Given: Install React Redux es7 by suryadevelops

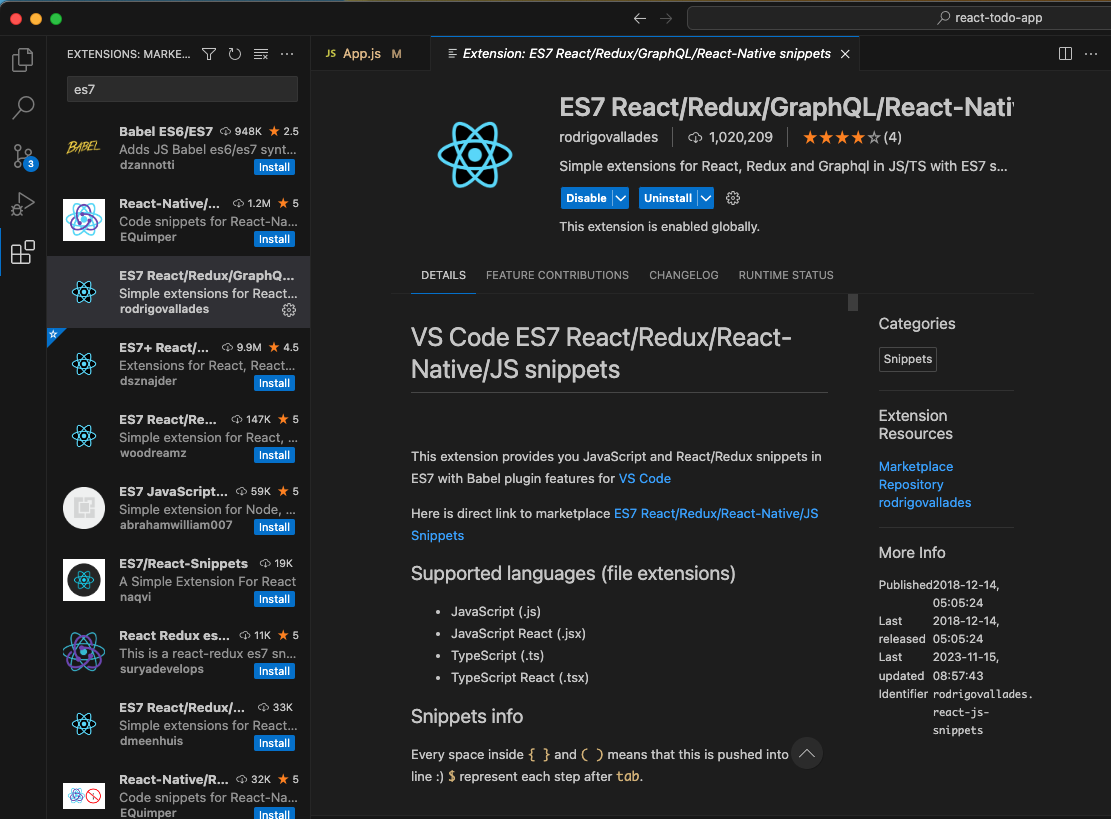Looking at the screenshot, I should pos(274,672).
